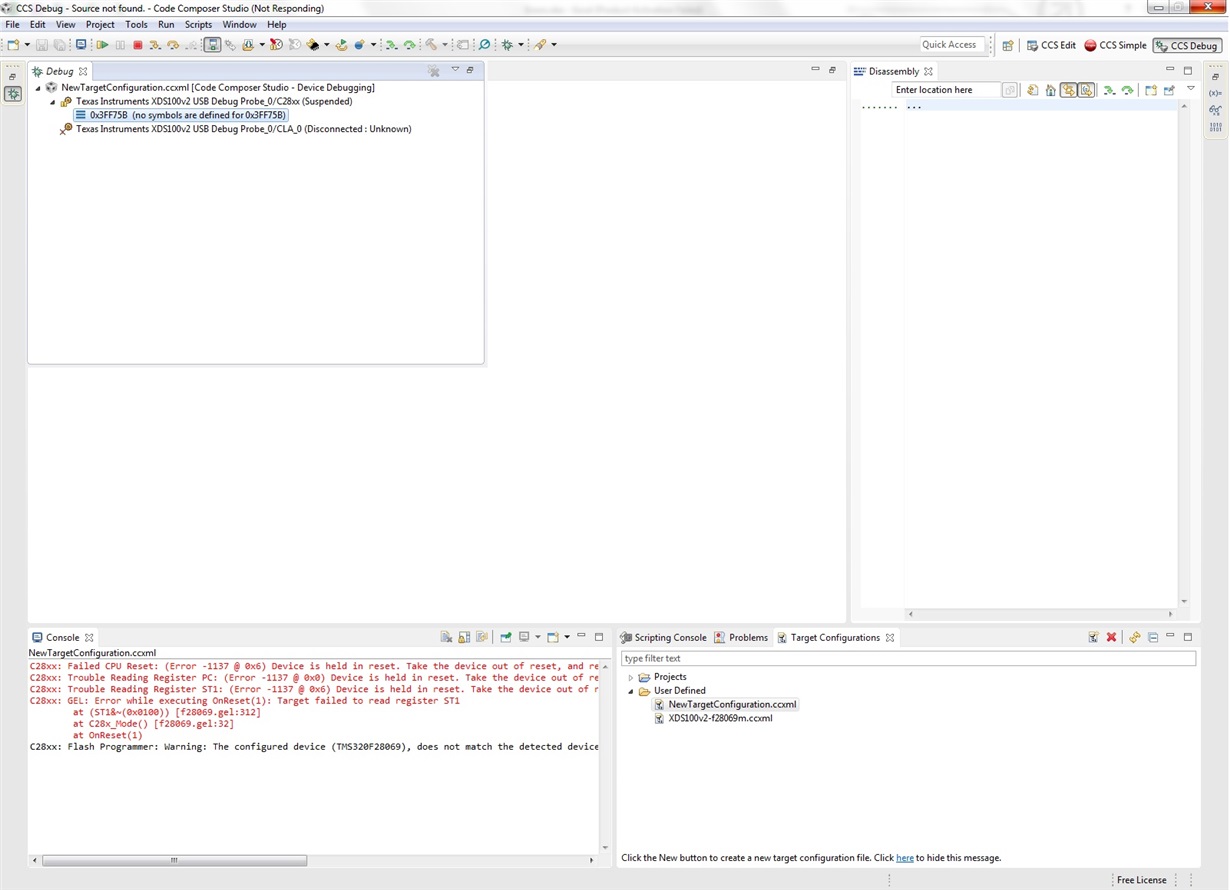This screenshot has height=890, width=1230.
Task: Open the Disassembly view menu triangle
Action: (x=1191, y=88)
